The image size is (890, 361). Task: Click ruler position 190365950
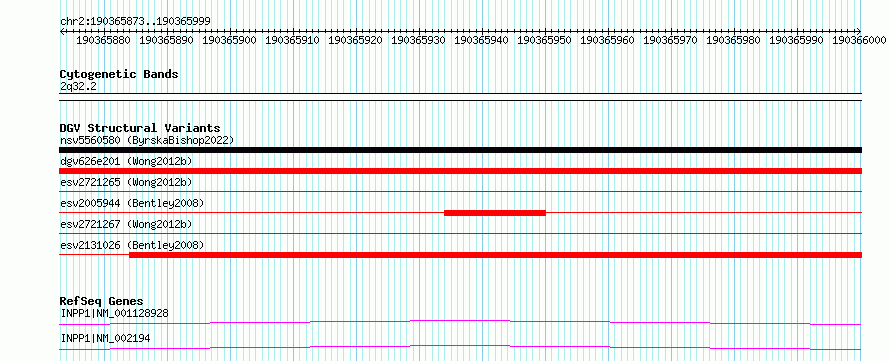544,40
